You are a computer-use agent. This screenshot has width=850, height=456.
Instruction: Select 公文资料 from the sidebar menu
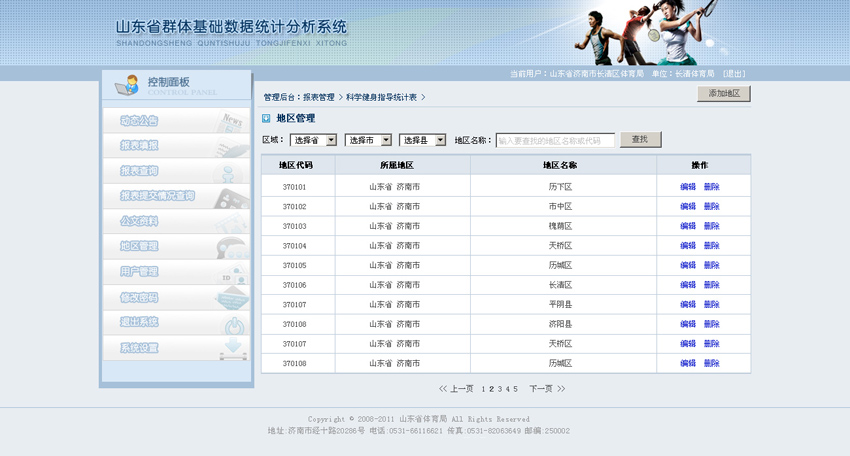pos(140,222)
